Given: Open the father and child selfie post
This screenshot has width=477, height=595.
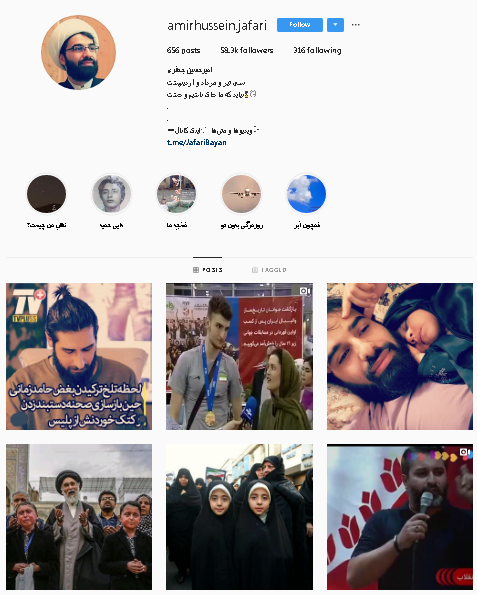Looking at the screenshot, I should click(400, 356).
